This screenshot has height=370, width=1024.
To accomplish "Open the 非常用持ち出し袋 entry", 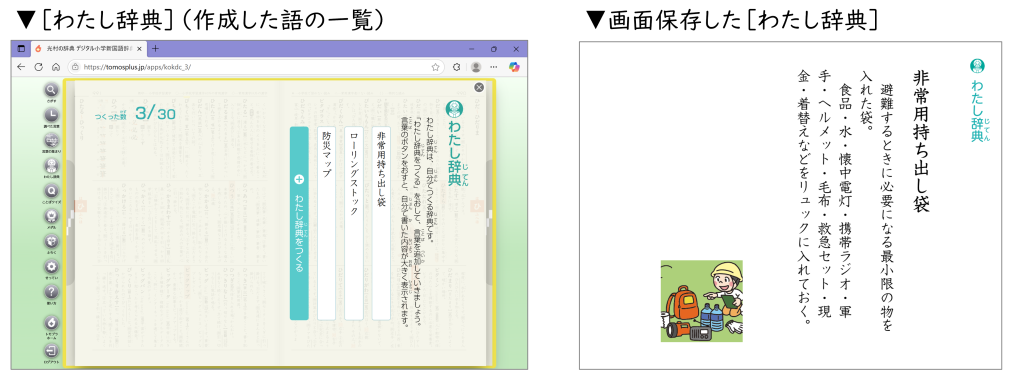I will coord(381,223).
